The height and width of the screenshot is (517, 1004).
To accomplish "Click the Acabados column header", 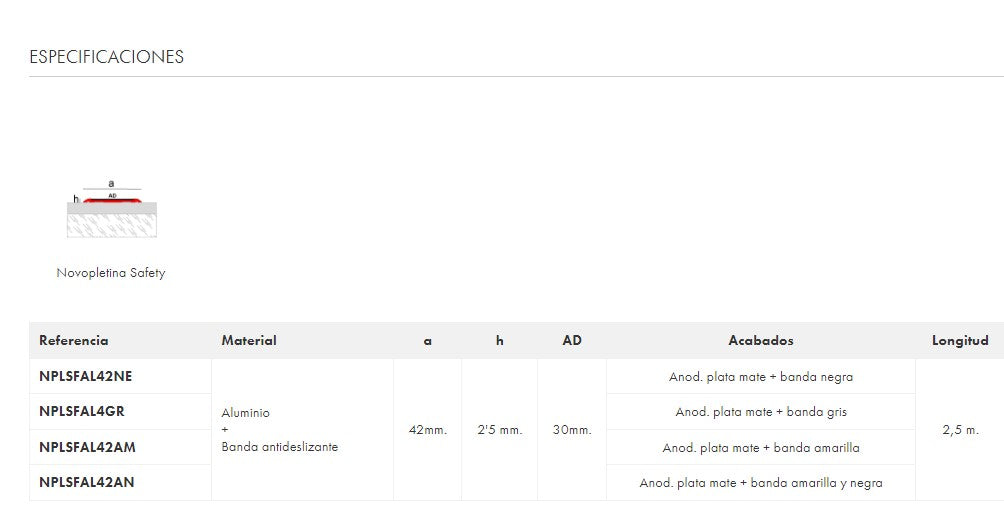I will tap(761, 341).
